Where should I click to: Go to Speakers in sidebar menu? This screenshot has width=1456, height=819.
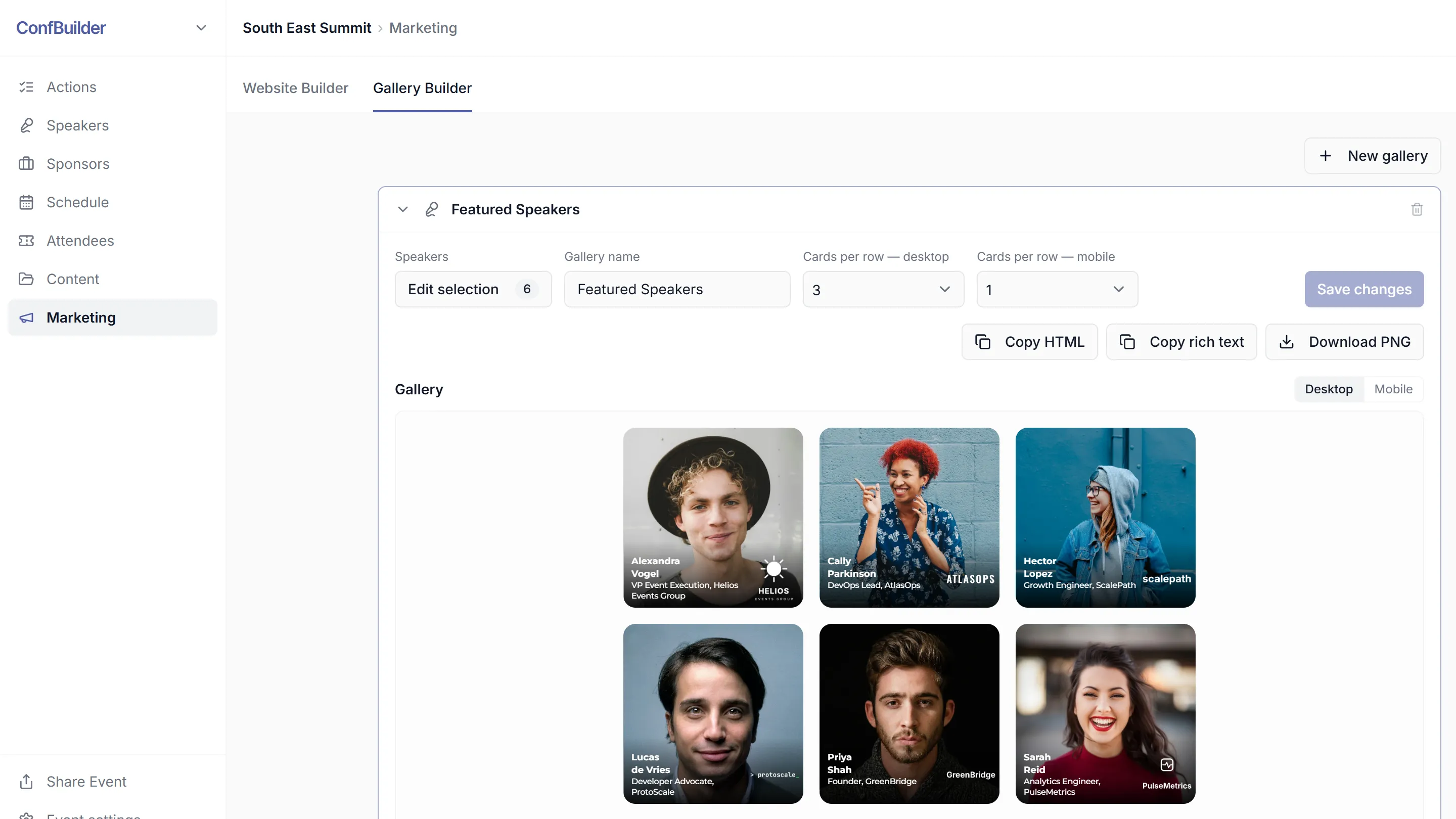tap(112, 125)
